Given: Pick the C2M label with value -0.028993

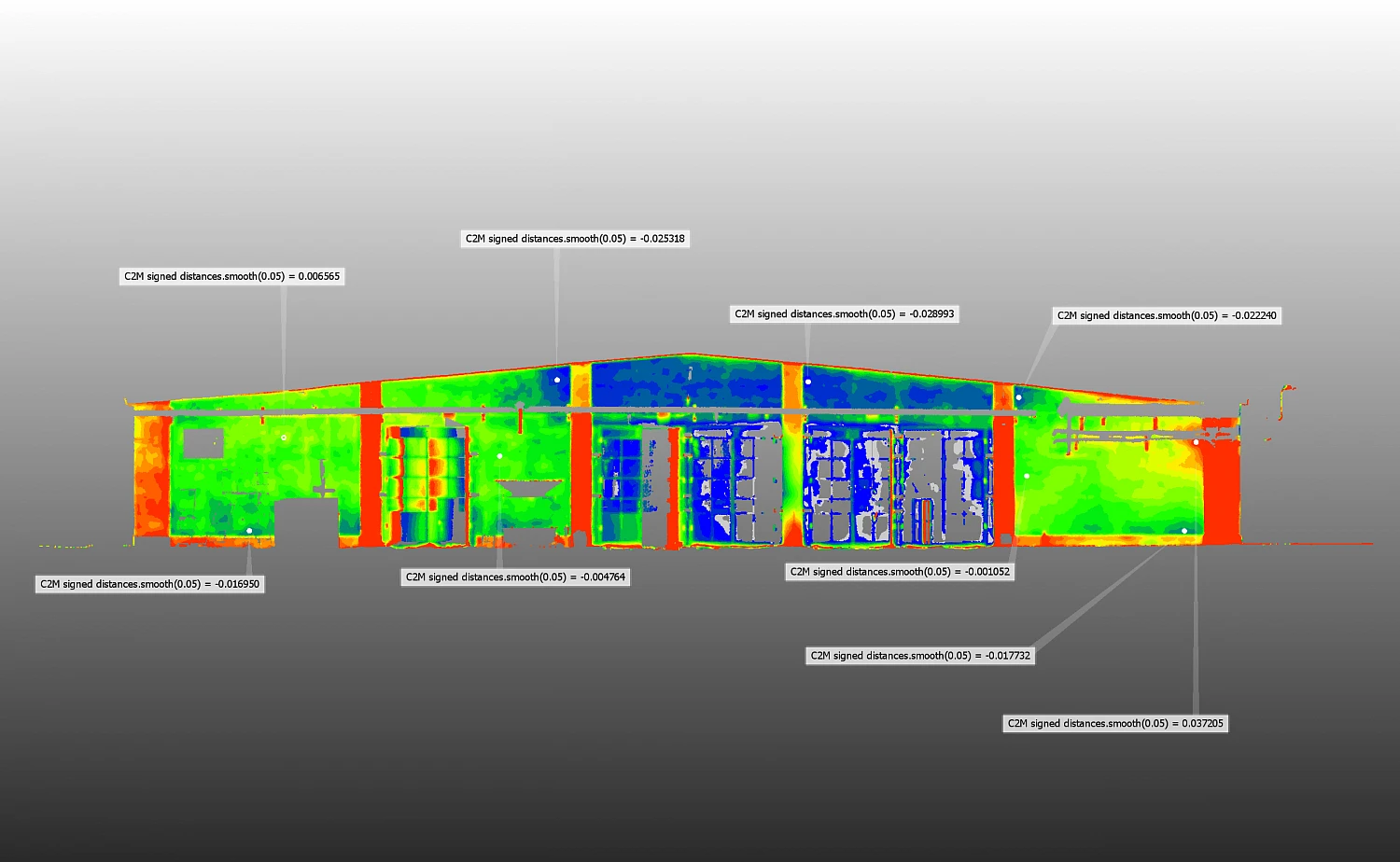Looking at the screenshot, I should pos(845,314).
